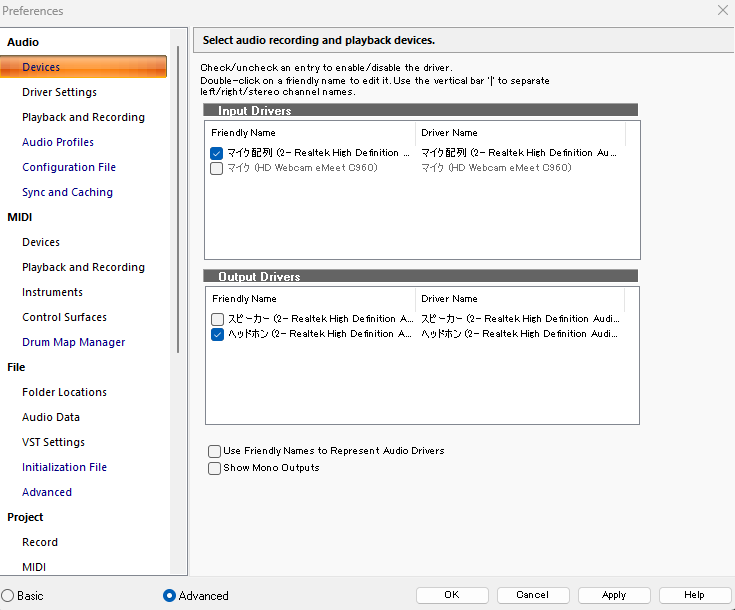Select Drum Map Manager page
Screen dimensions: 735x610
tap(73, 342)
